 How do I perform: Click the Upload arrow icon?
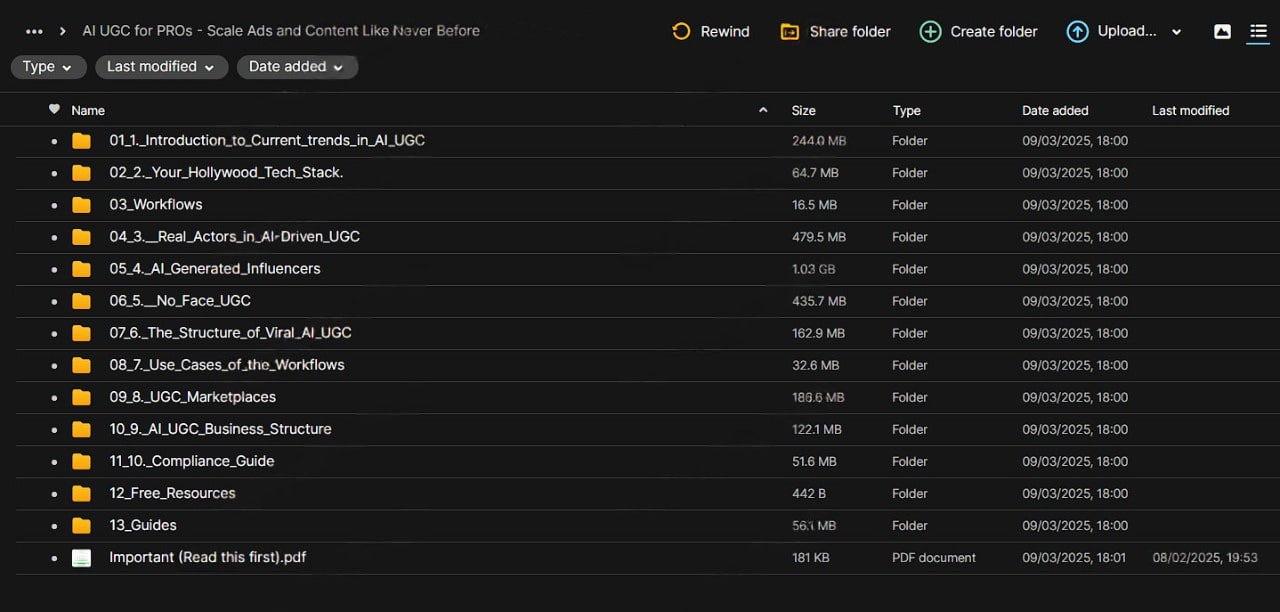(x=1077, y=31)
